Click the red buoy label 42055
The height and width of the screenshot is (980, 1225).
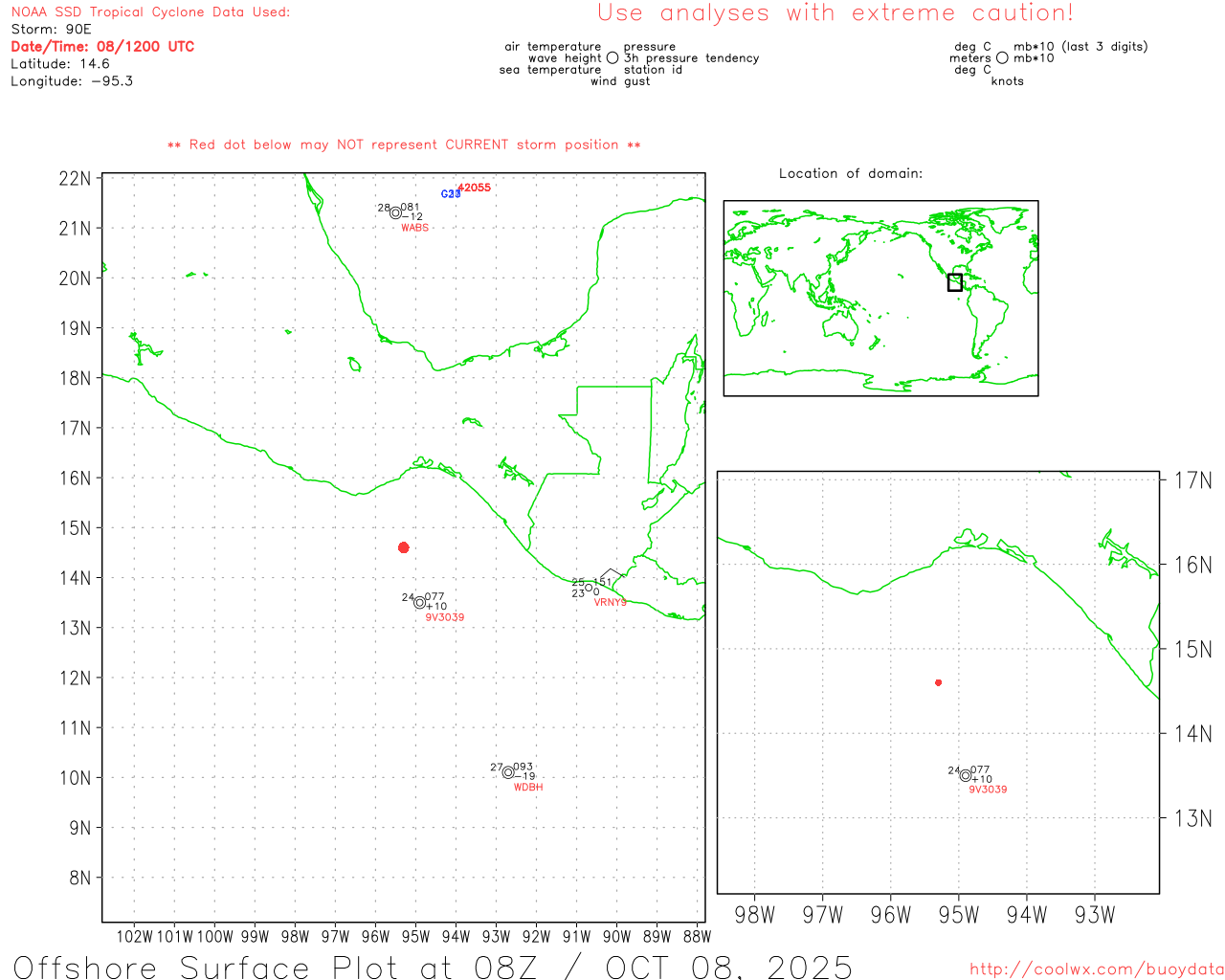coord(474,188)
